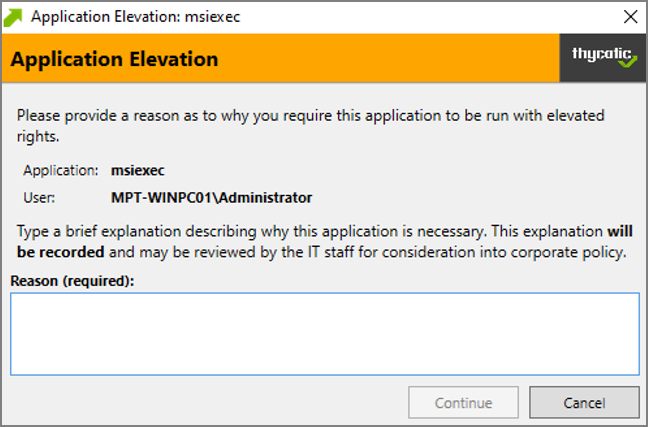Click the "User:" field label
The image size is (648, 427).
tap(39, 197)
